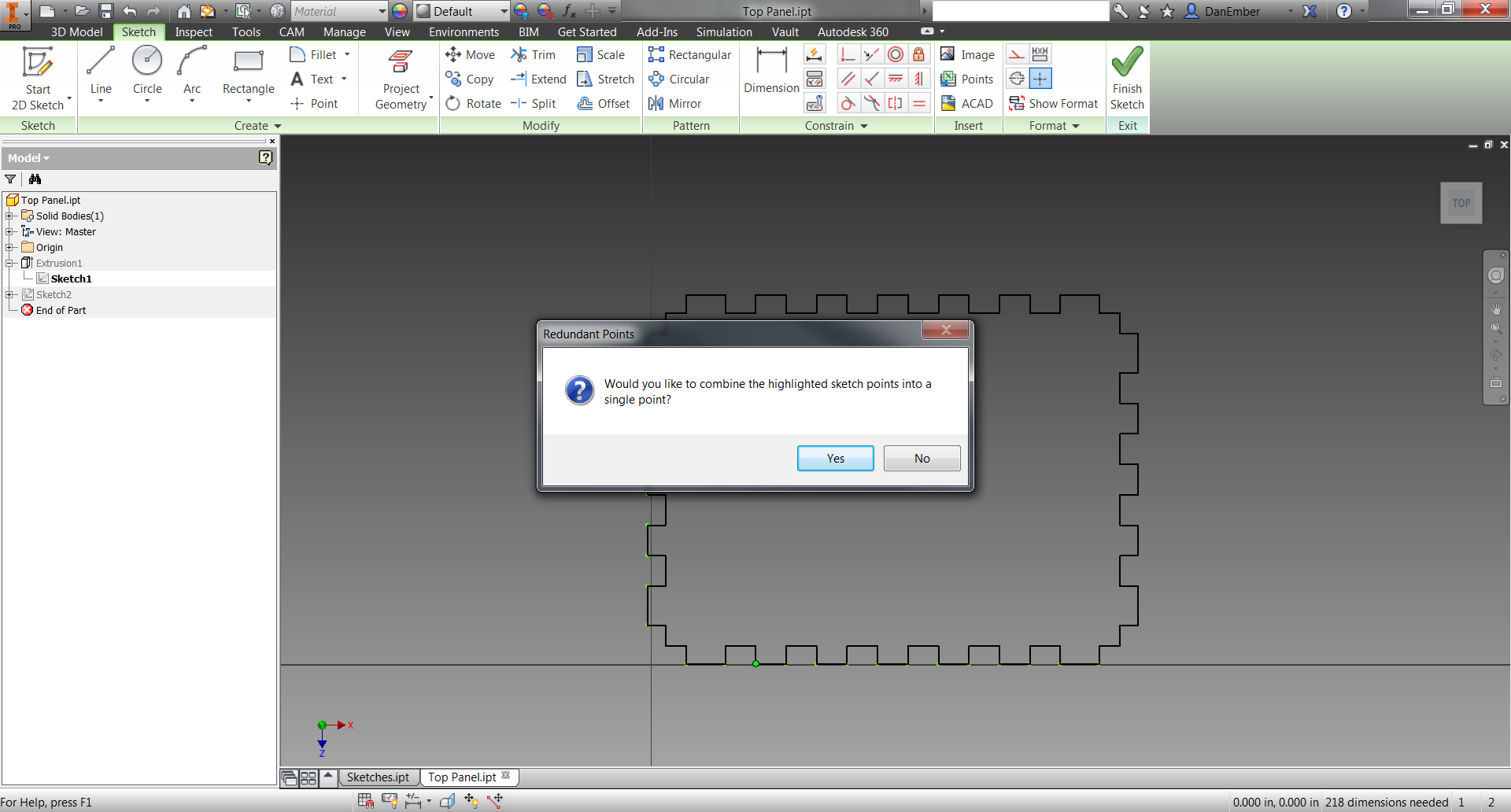This screenshot has width=1511, height=812.
Task: Choose the Text tool
Action: [313, 79]
